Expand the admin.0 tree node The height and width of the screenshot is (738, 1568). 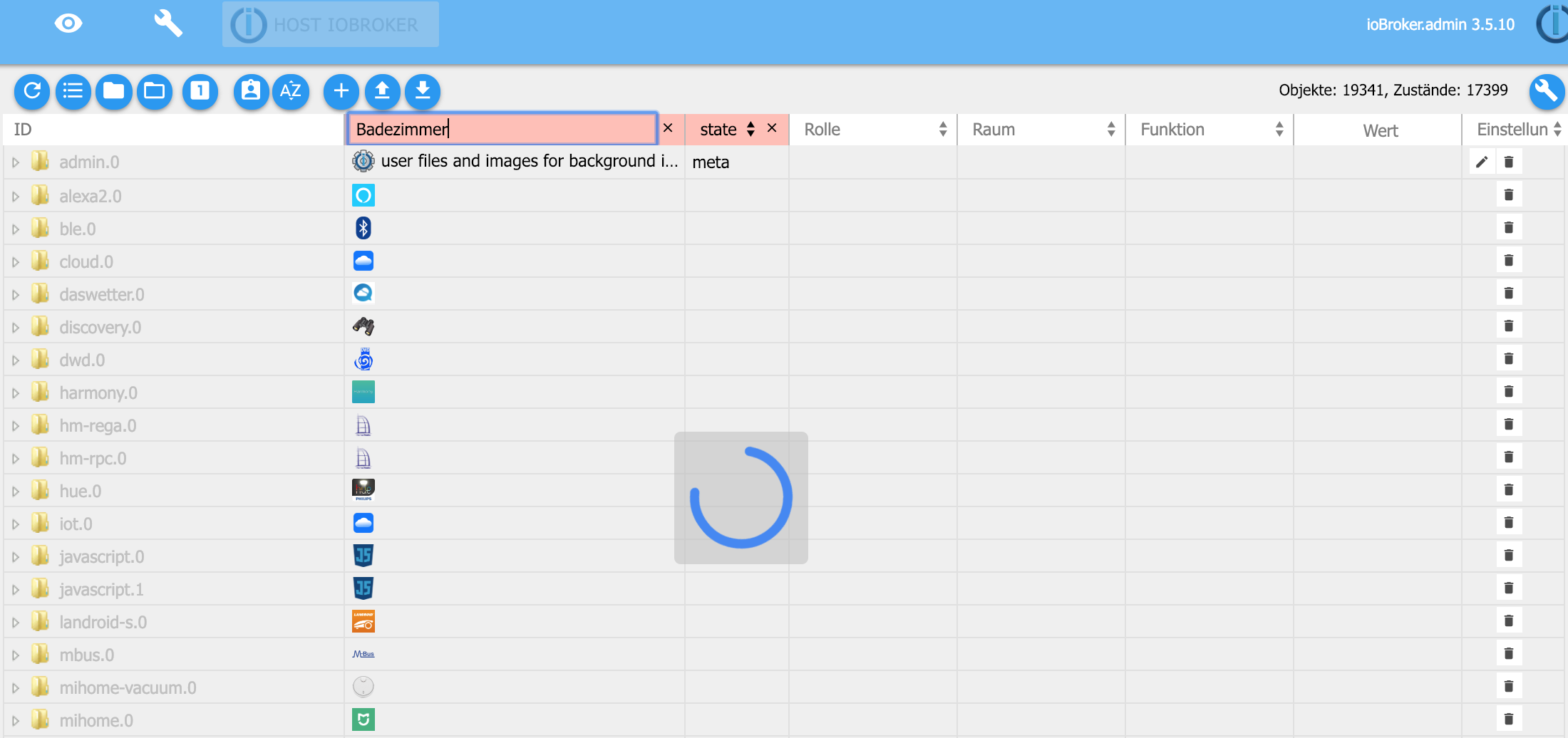15,162
